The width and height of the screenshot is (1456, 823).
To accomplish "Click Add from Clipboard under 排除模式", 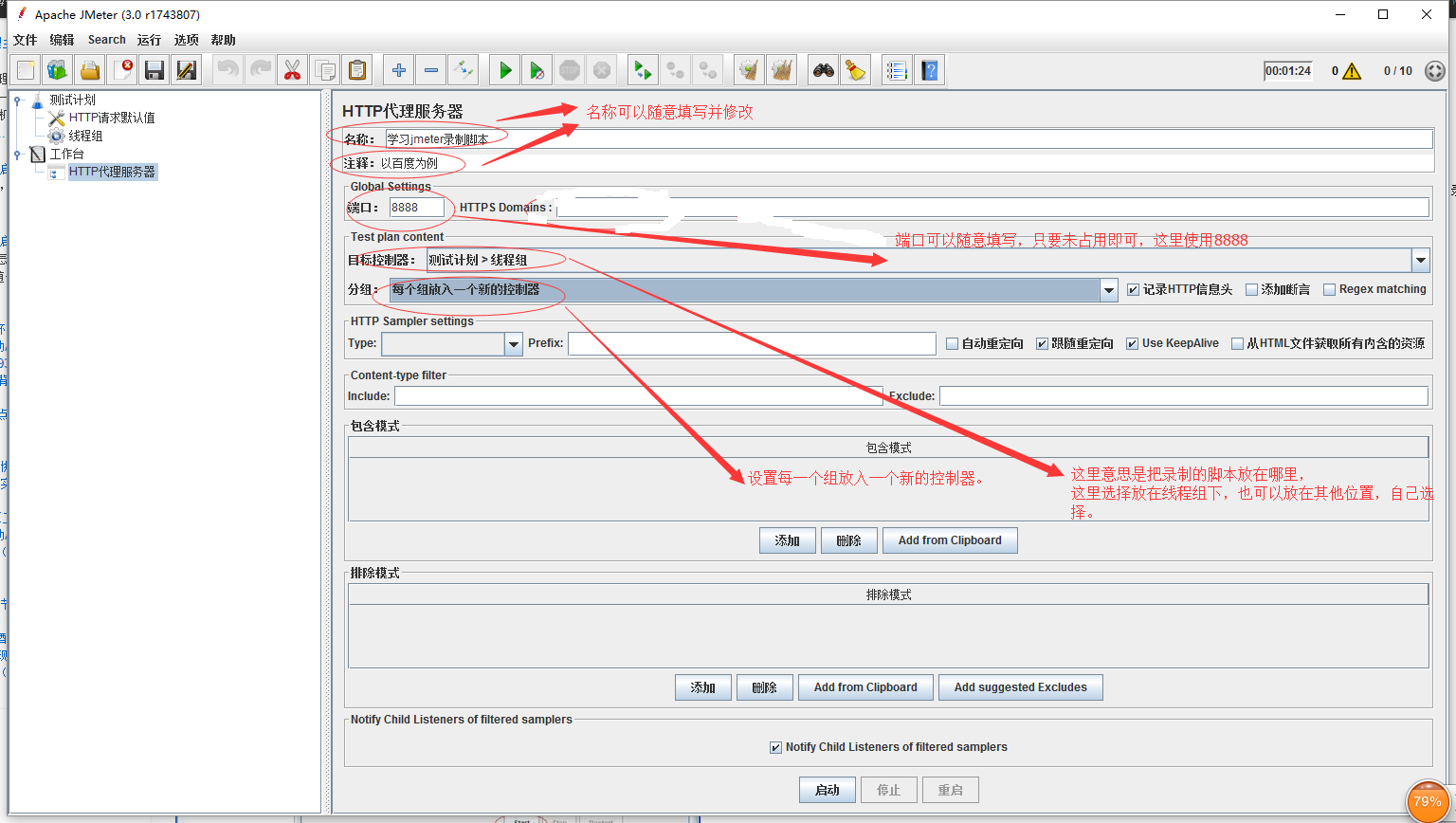I will click(x=865, y=687).
